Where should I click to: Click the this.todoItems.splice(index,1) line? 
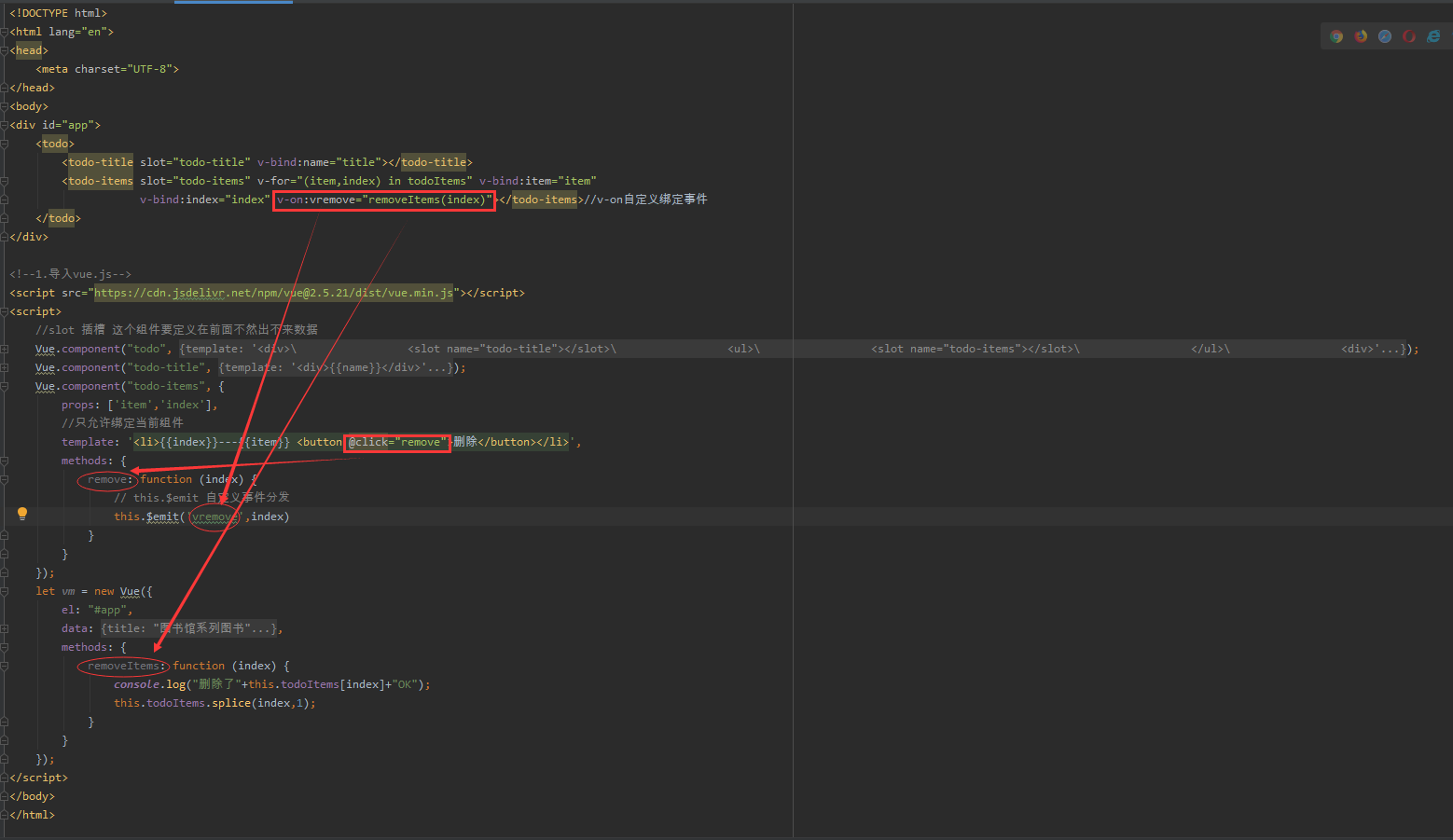click(x=215, y=703)
